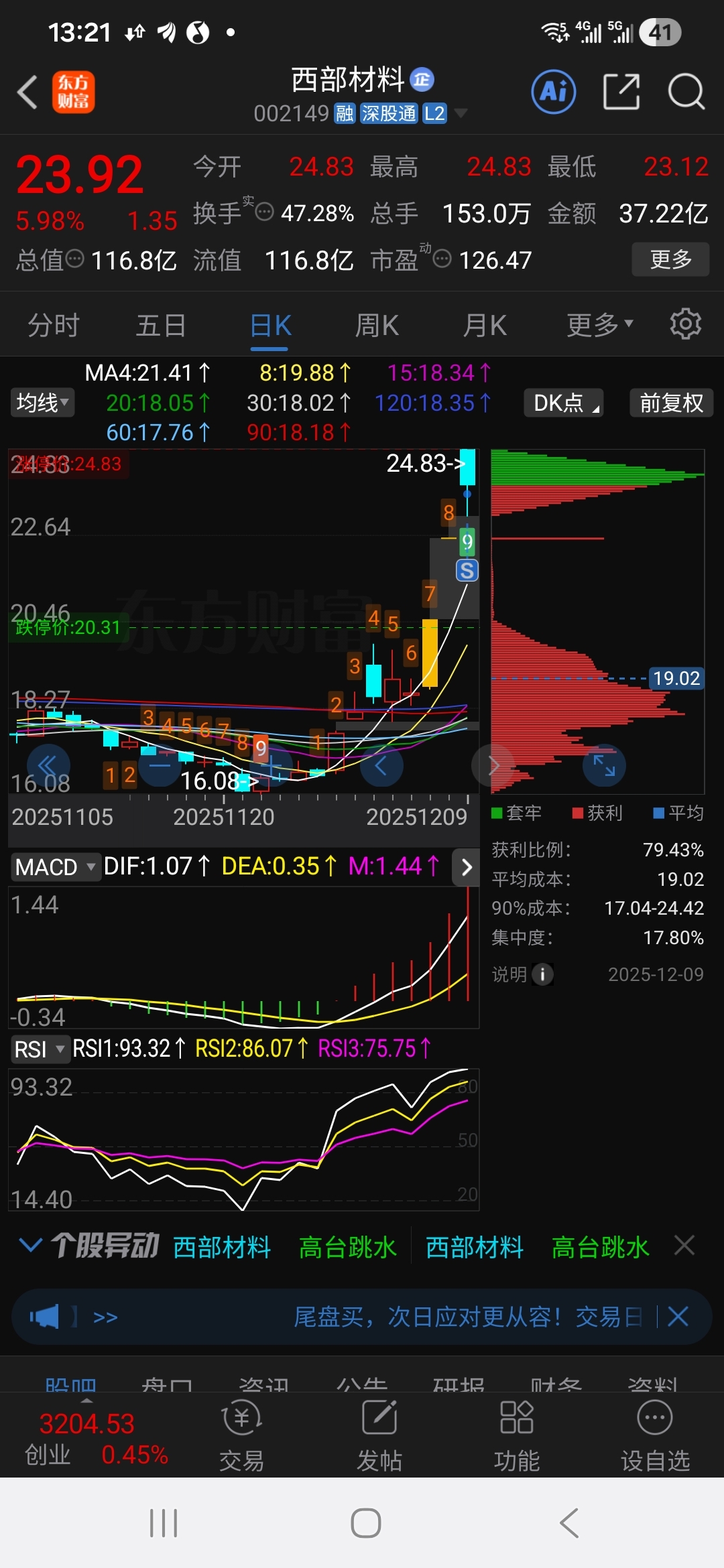
Task: Tap the 发帖 post icon
Action: click(x=379, y=1436)
